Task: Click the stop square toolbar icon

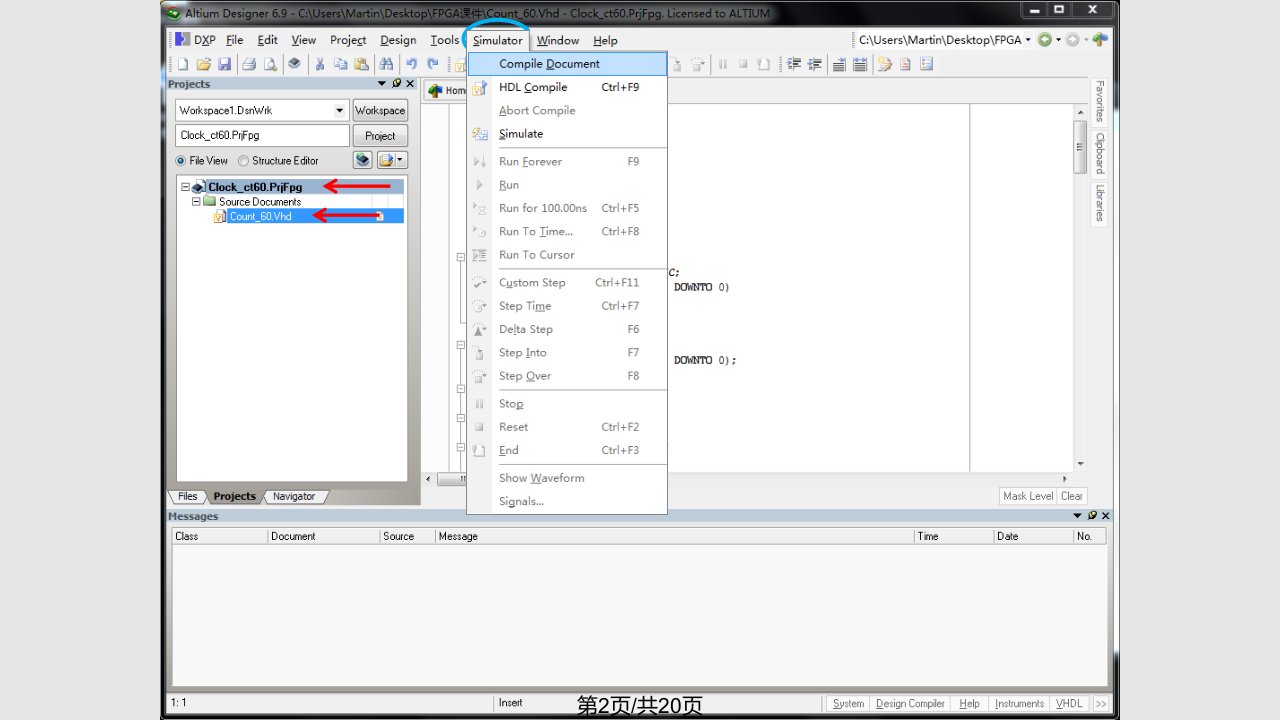Action: tap(743, 64)
